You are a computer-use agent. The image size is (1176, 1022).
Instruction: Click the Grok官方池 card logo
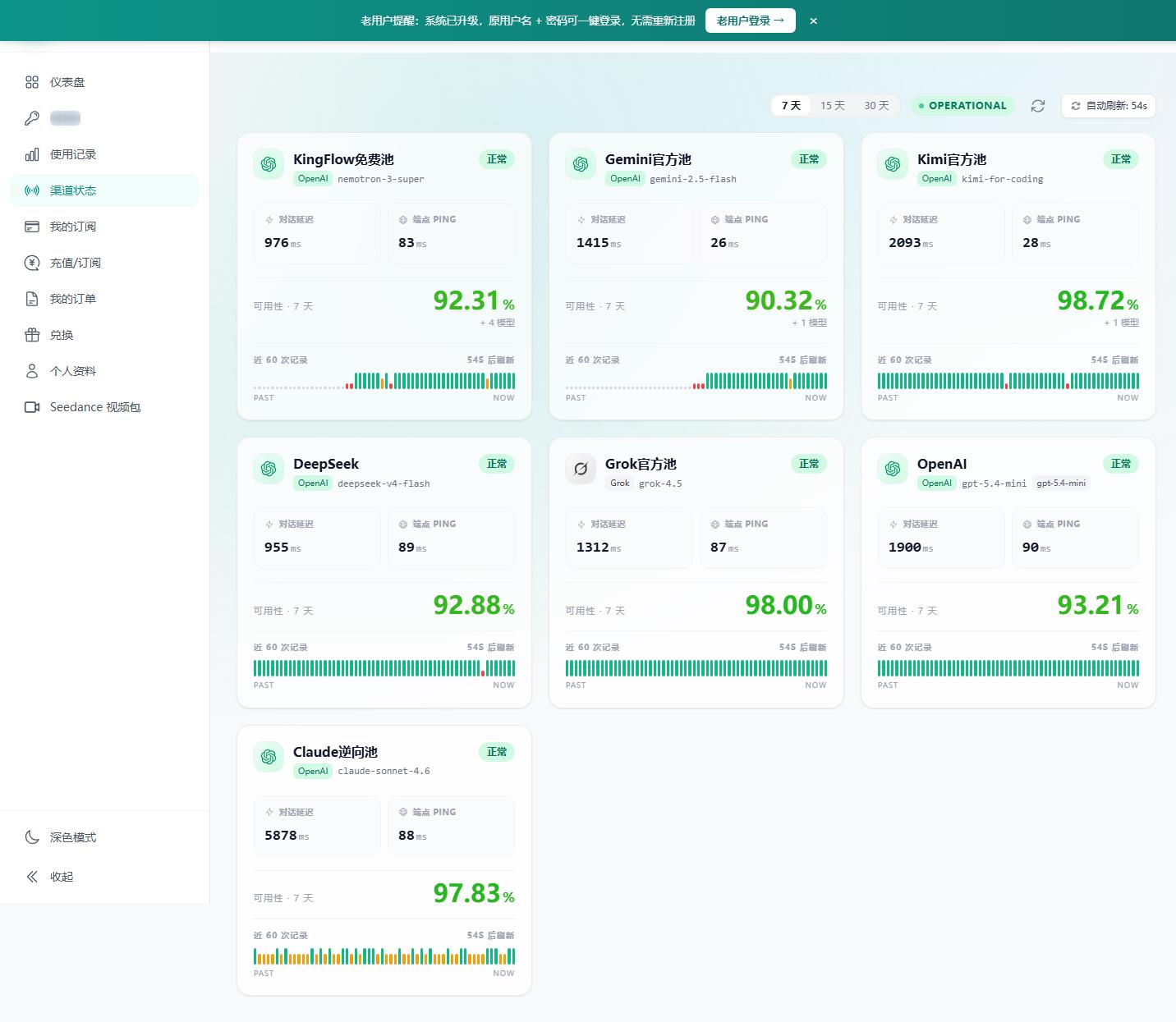tap(581, 469)
